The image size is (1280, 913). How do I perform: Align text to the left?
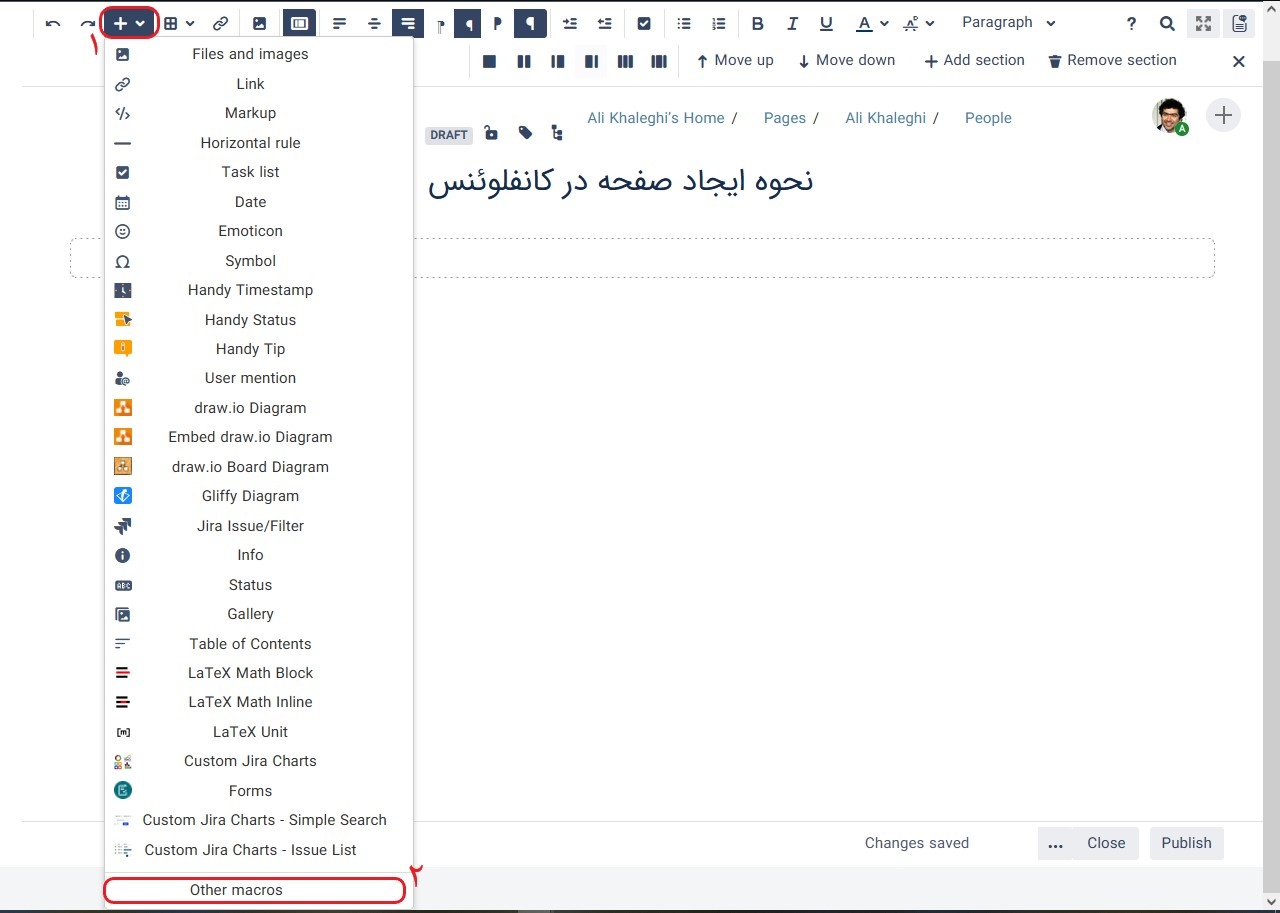click(x=340, y=23)
